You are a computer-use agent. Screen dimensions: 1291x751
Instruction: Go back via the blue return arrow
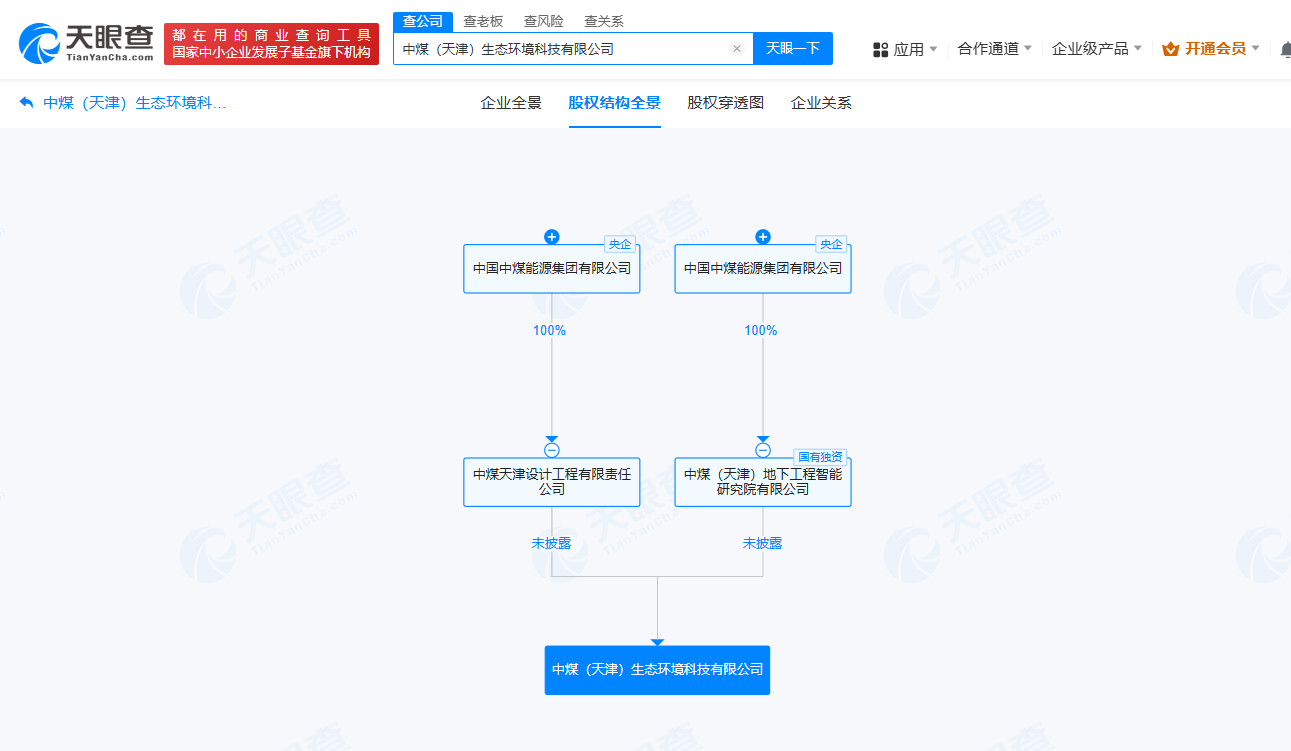pyautogui.click(x=27, y=102)
